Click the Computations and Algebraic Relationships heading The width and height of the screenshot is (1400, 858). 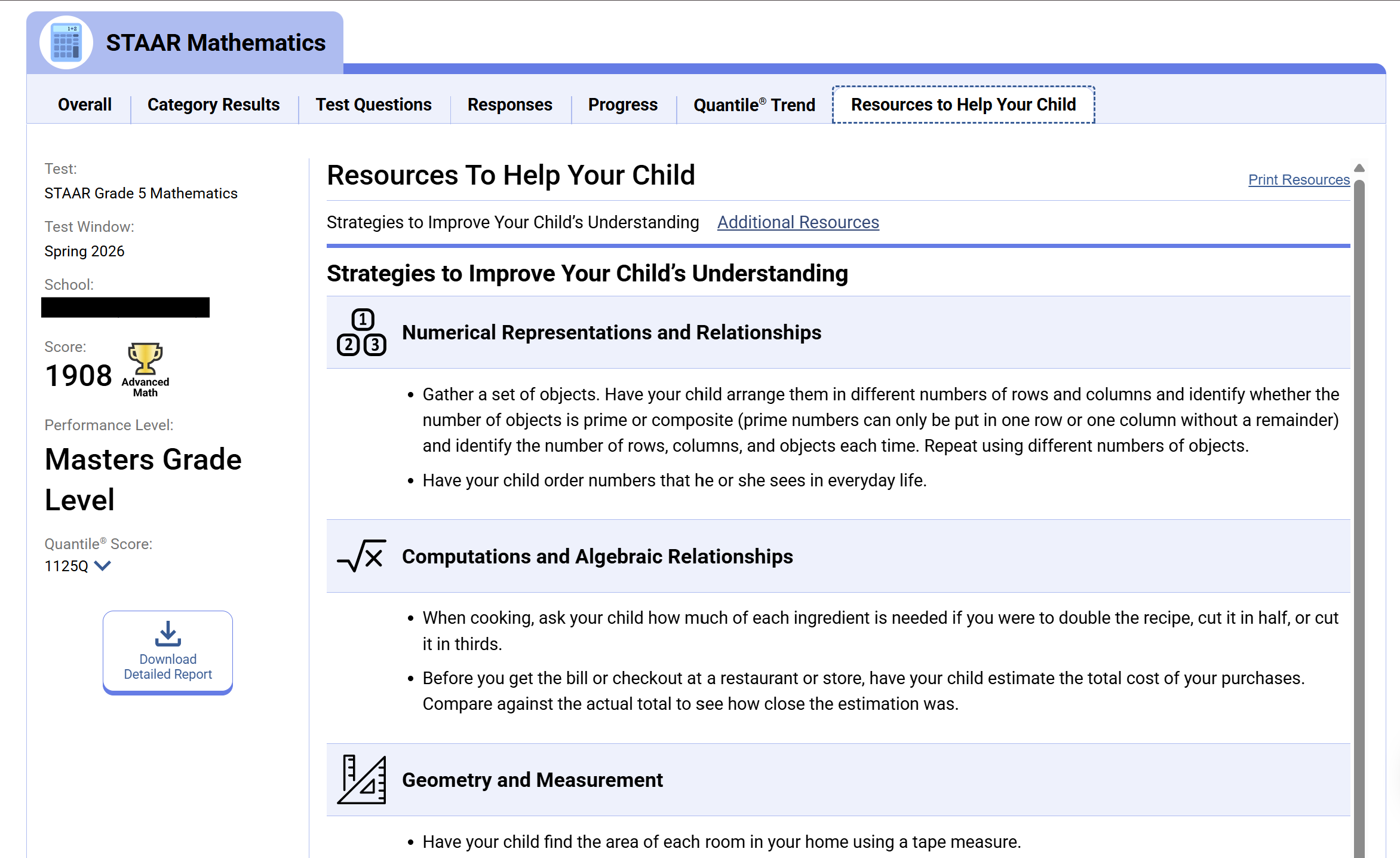pos(597,556)
